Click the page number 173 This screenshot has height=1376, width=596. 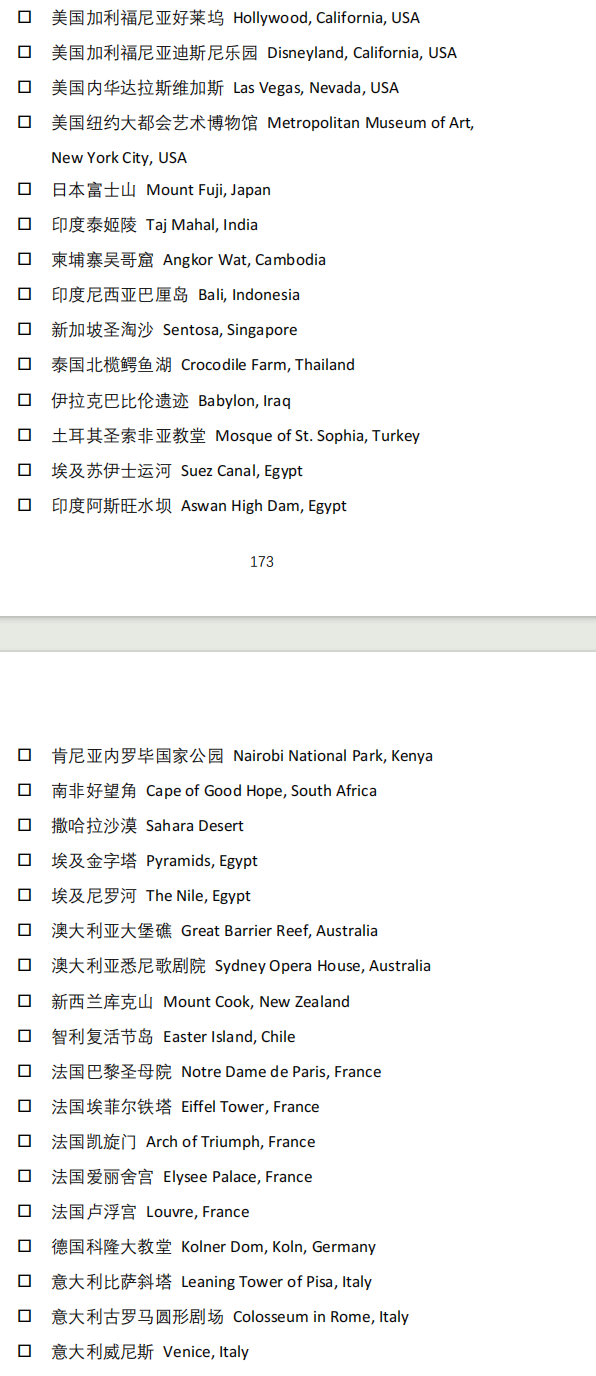click(x=262, y=562)
